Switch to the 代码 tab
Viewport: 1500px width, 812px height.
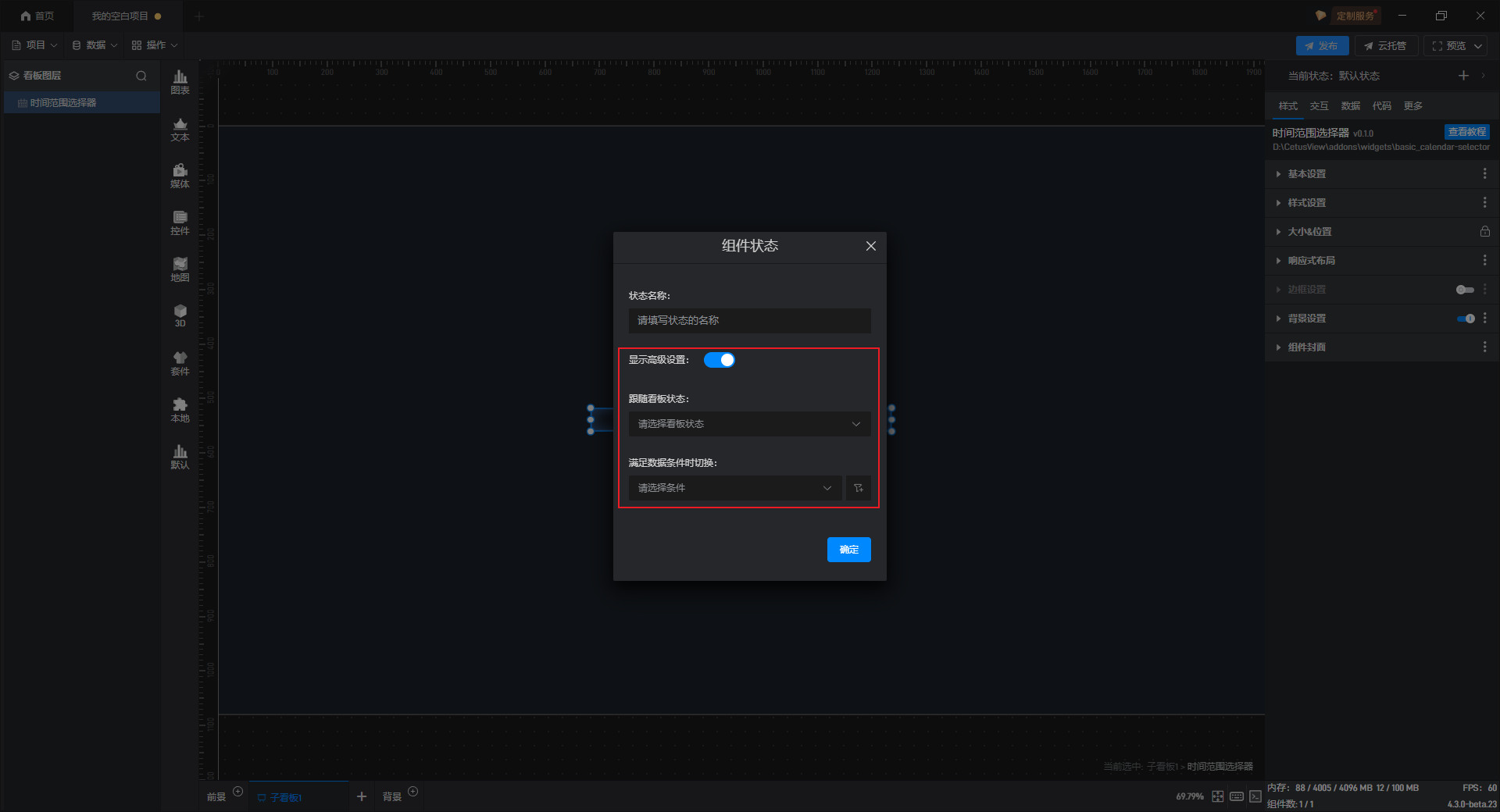tap(1381, 106)
